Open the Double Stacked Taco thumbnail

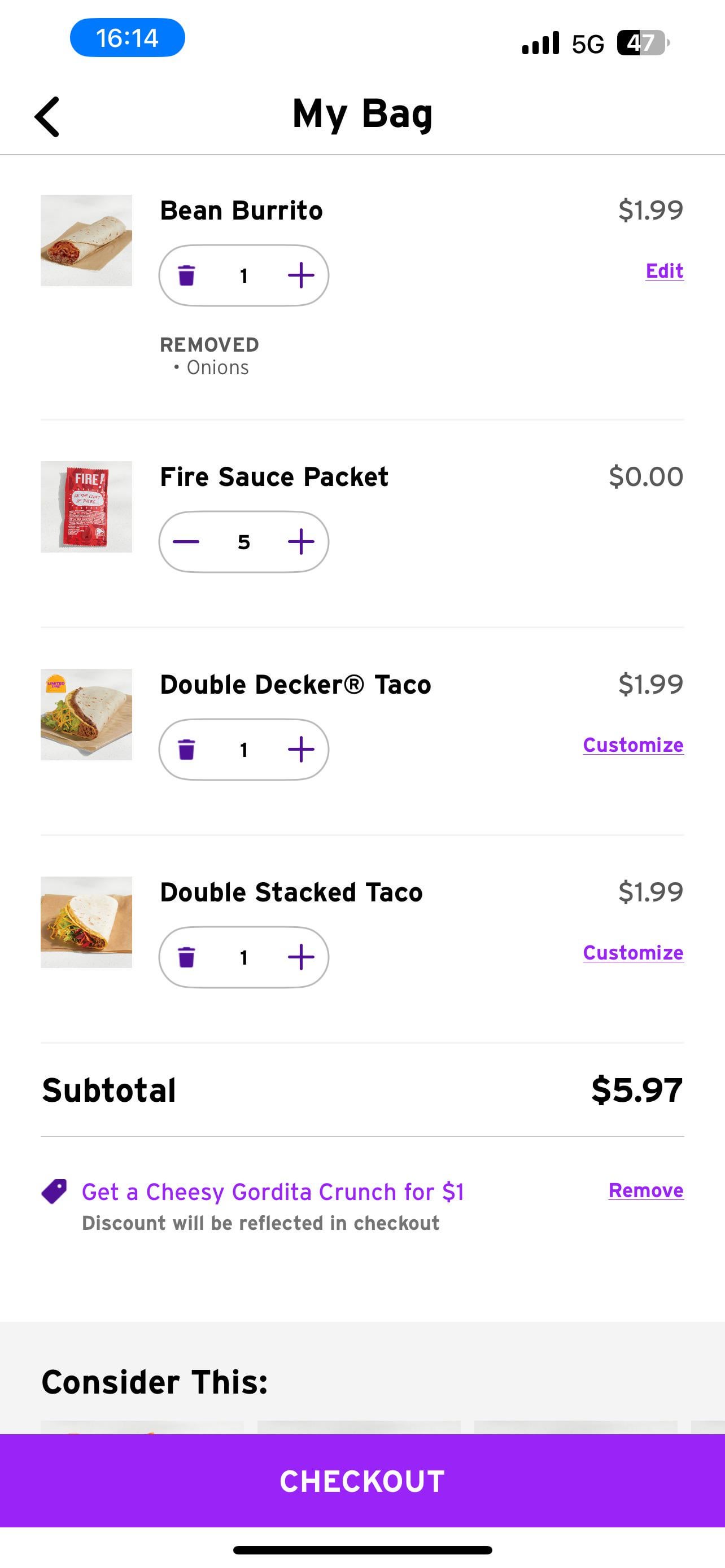pos(86,922)
